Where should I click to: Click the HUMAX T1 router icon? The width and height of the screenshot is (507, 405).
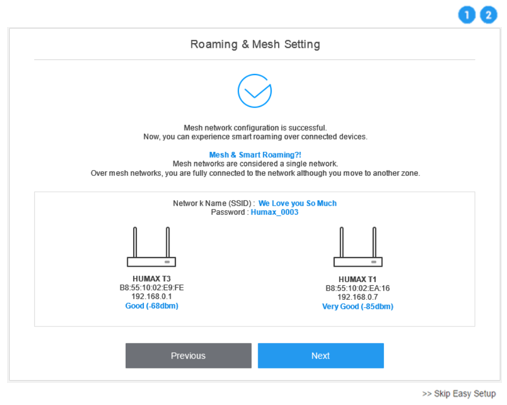(x=358, y=247)
